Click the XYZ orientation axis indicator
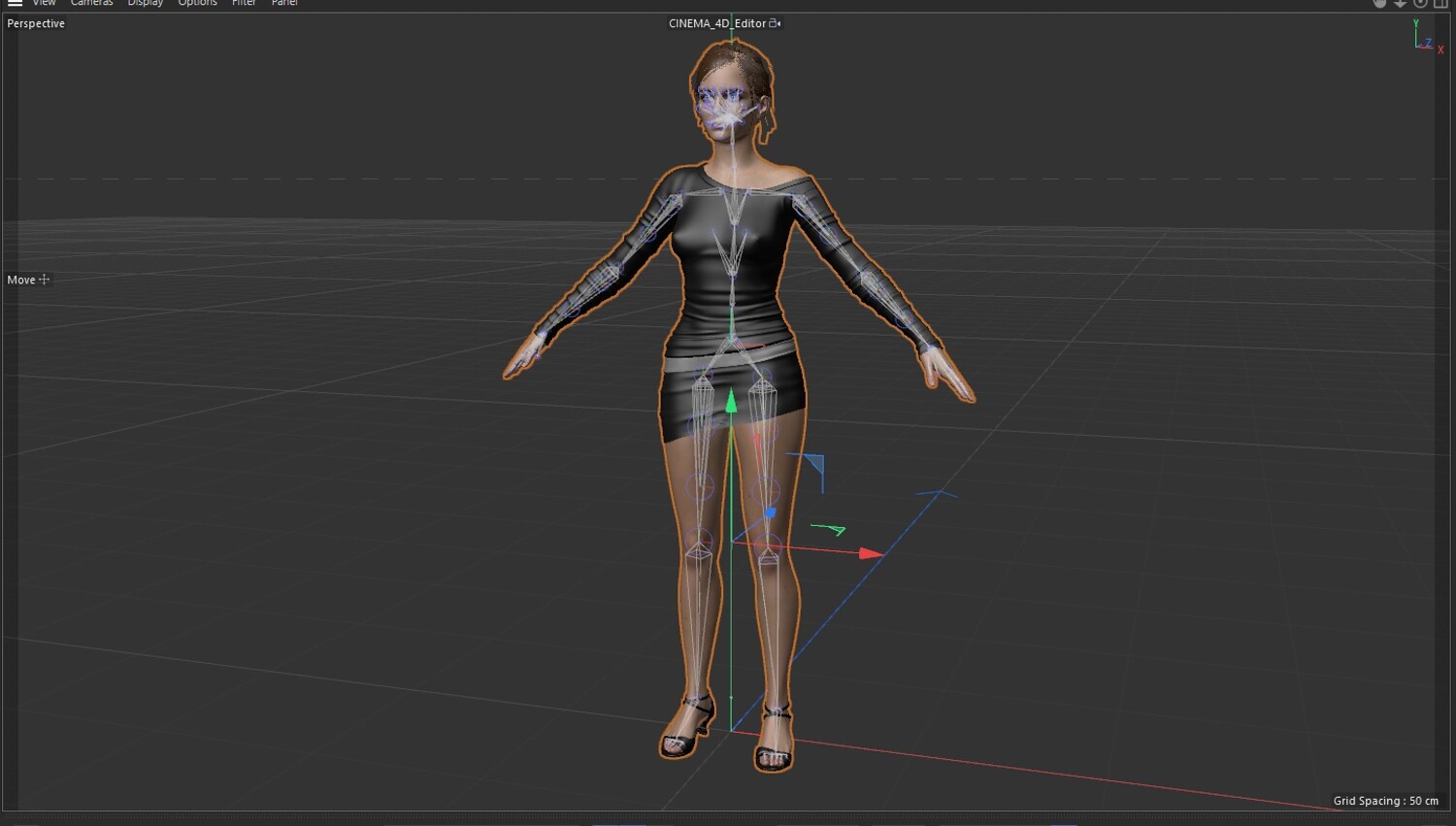 tap(1427, 37)
